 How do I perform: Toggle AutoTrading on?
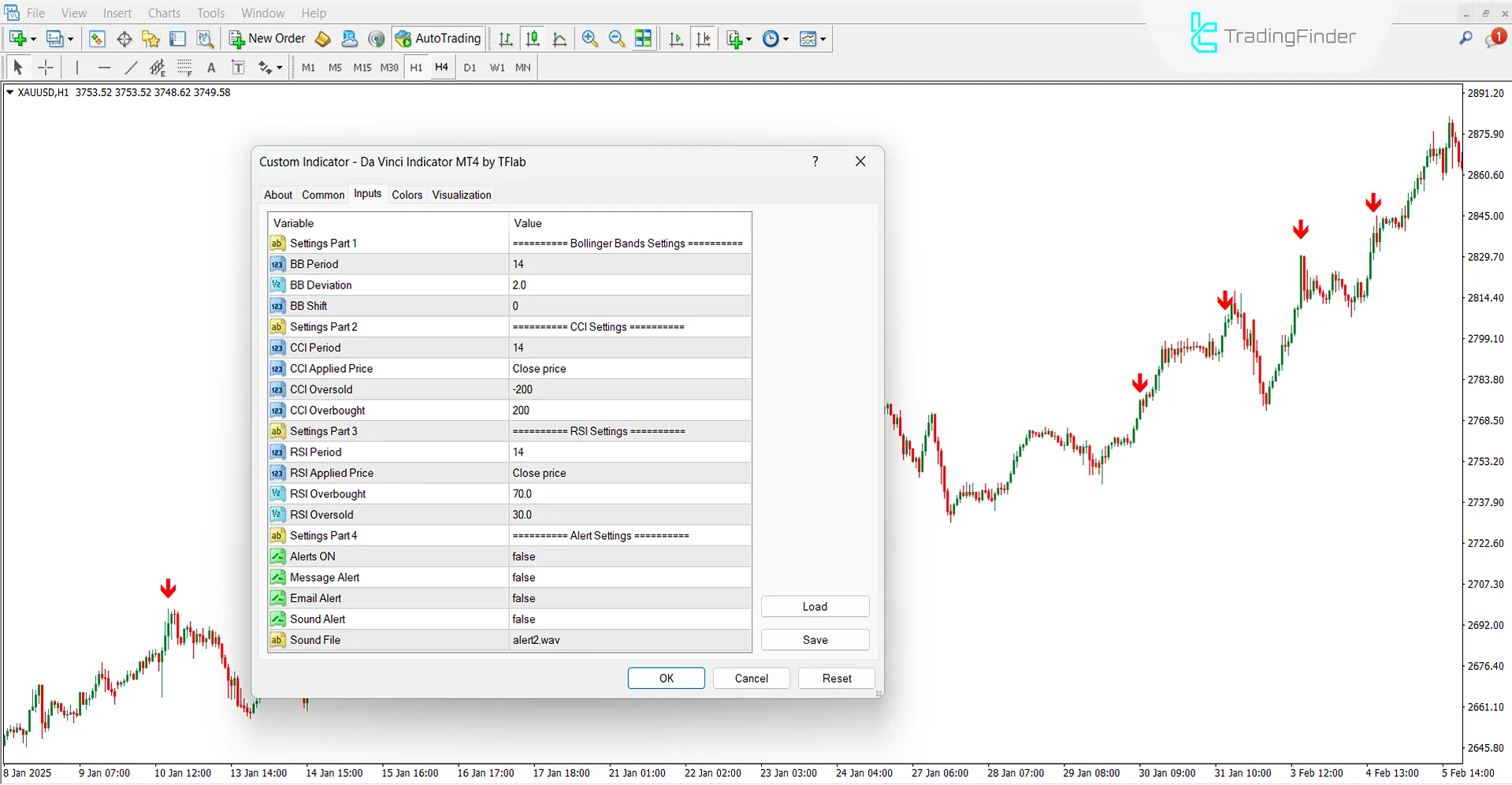[x=438, y=38]
